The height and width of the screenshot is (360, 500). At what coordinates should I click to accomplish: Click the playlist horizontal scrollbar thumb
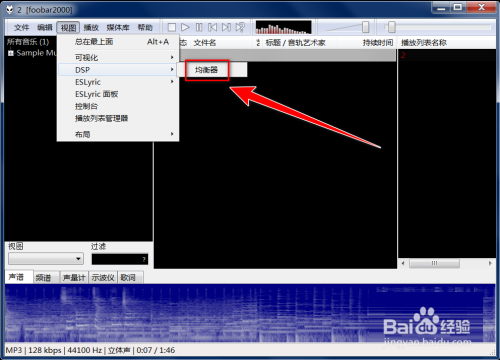coord(434,263)
